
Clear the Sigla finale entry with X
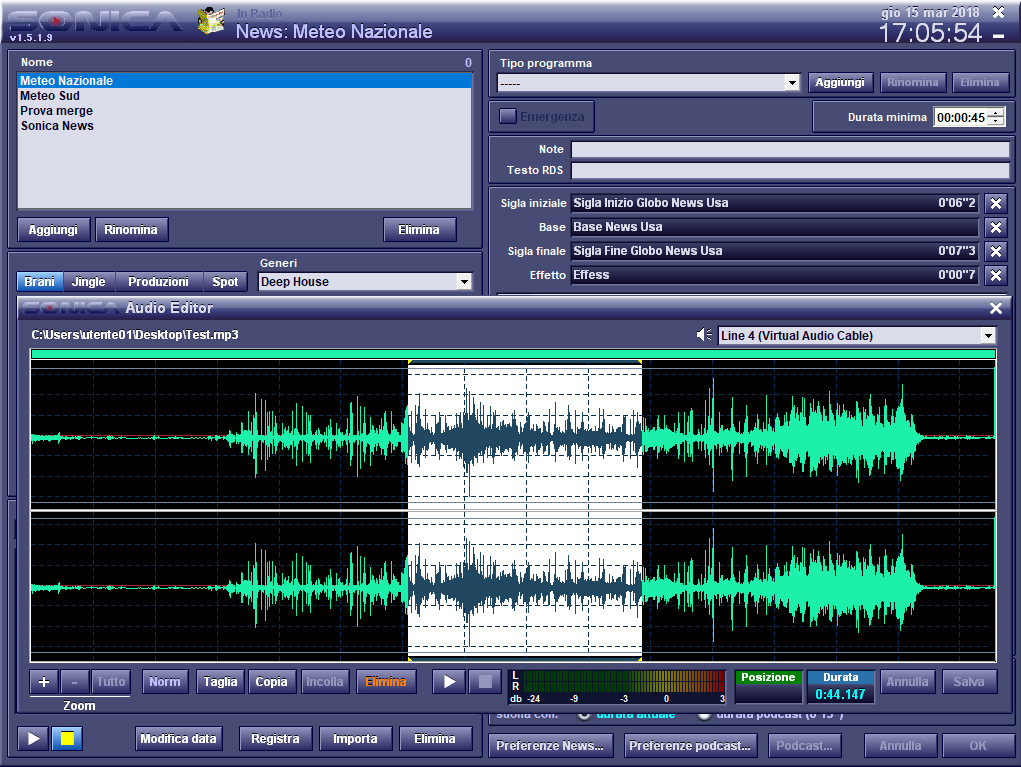tap(996, 251)
